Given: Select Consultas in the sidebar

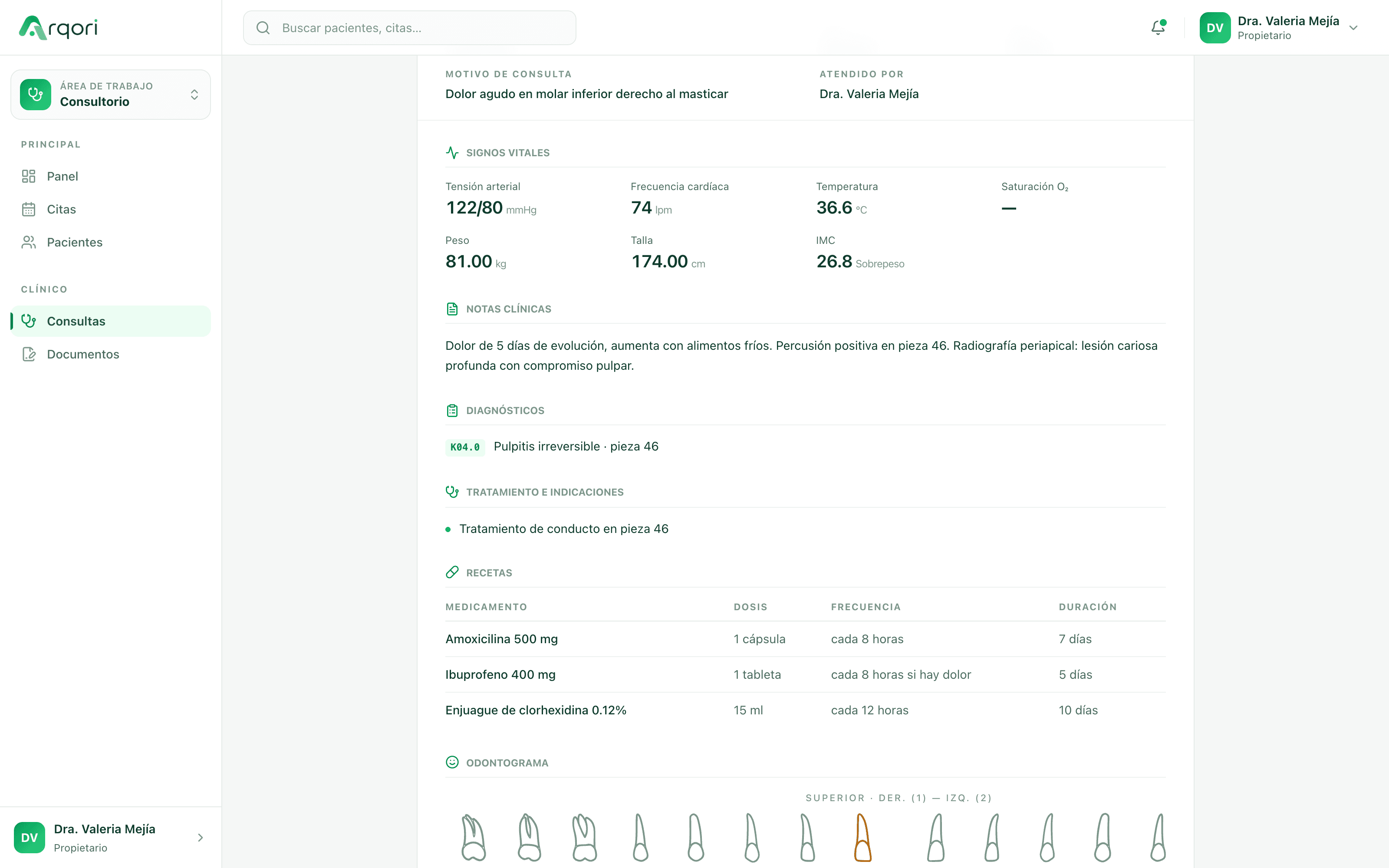Looking at the screenshot, I should pos(111,321).
